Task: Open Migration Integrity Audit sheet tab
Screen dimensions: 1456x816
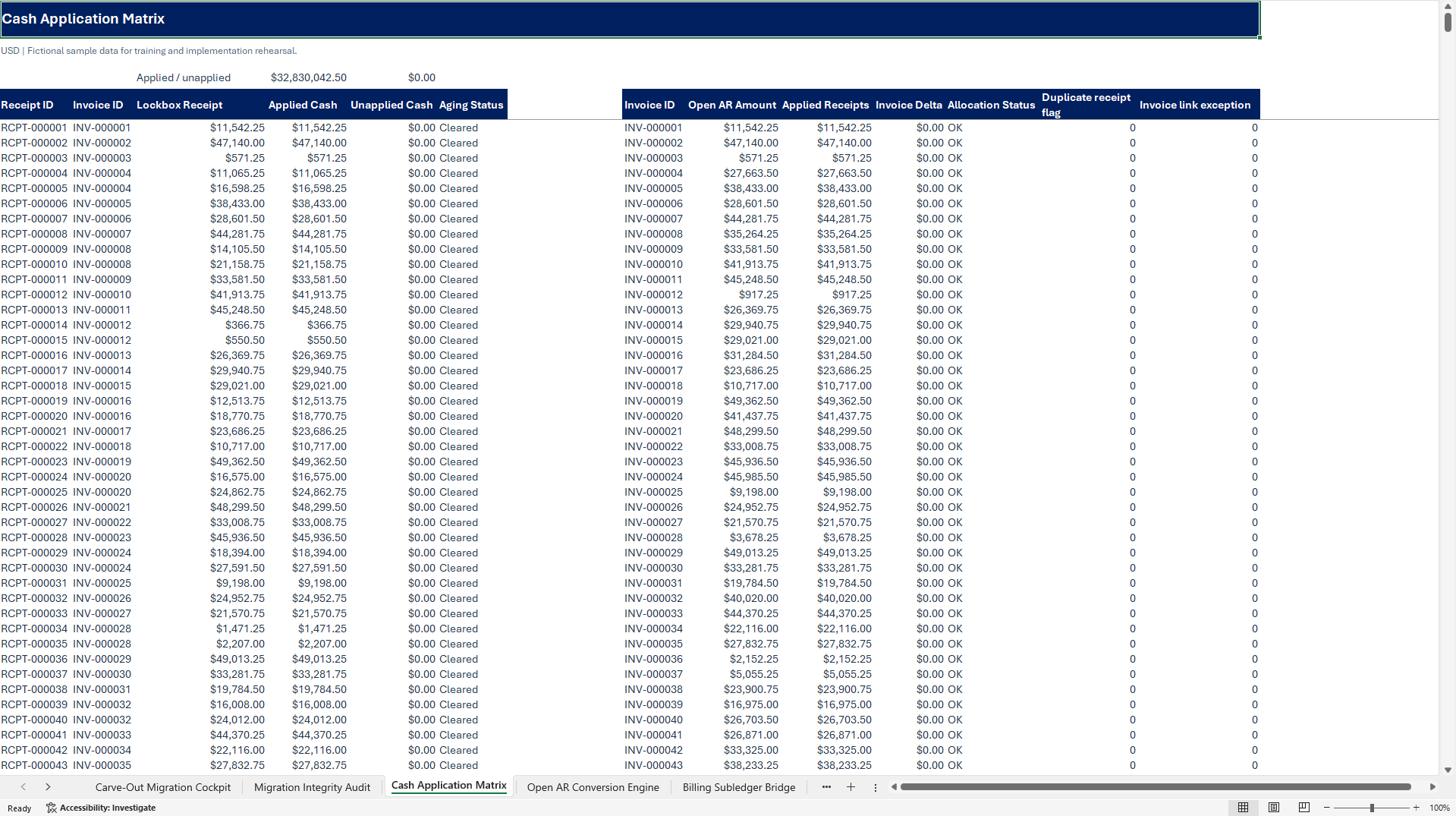Action: (x=312, y=787)
